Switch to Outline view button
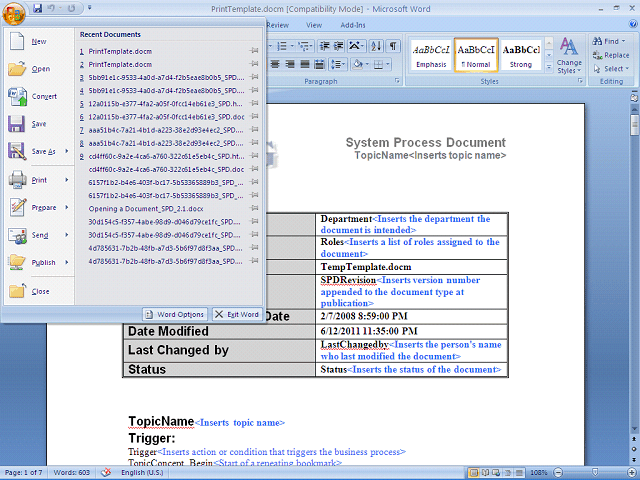Screen dimensions: 640x480 (508, 473)
